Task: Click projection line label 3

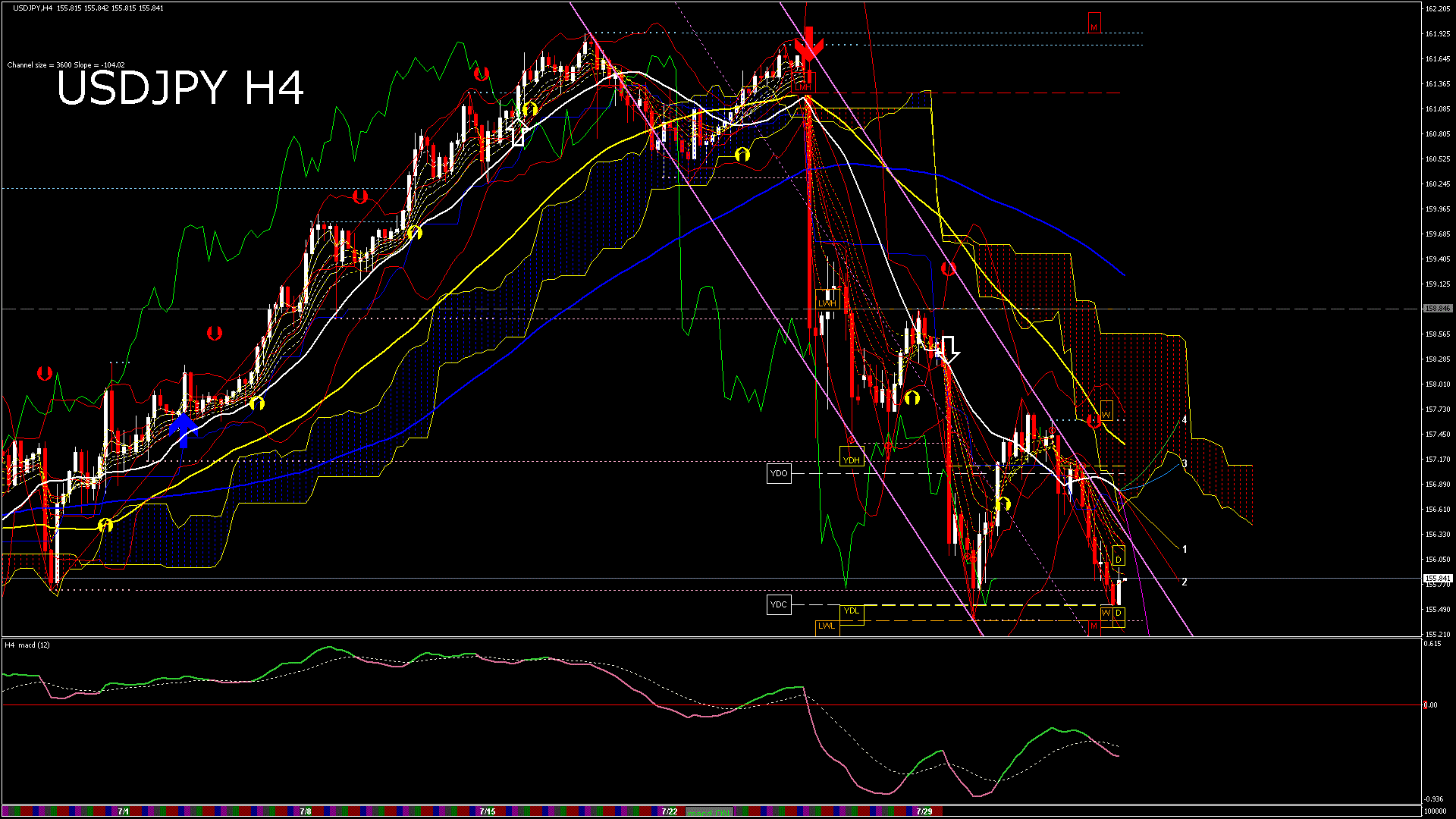Action: pyautogui.click(x=1185, y=463)
